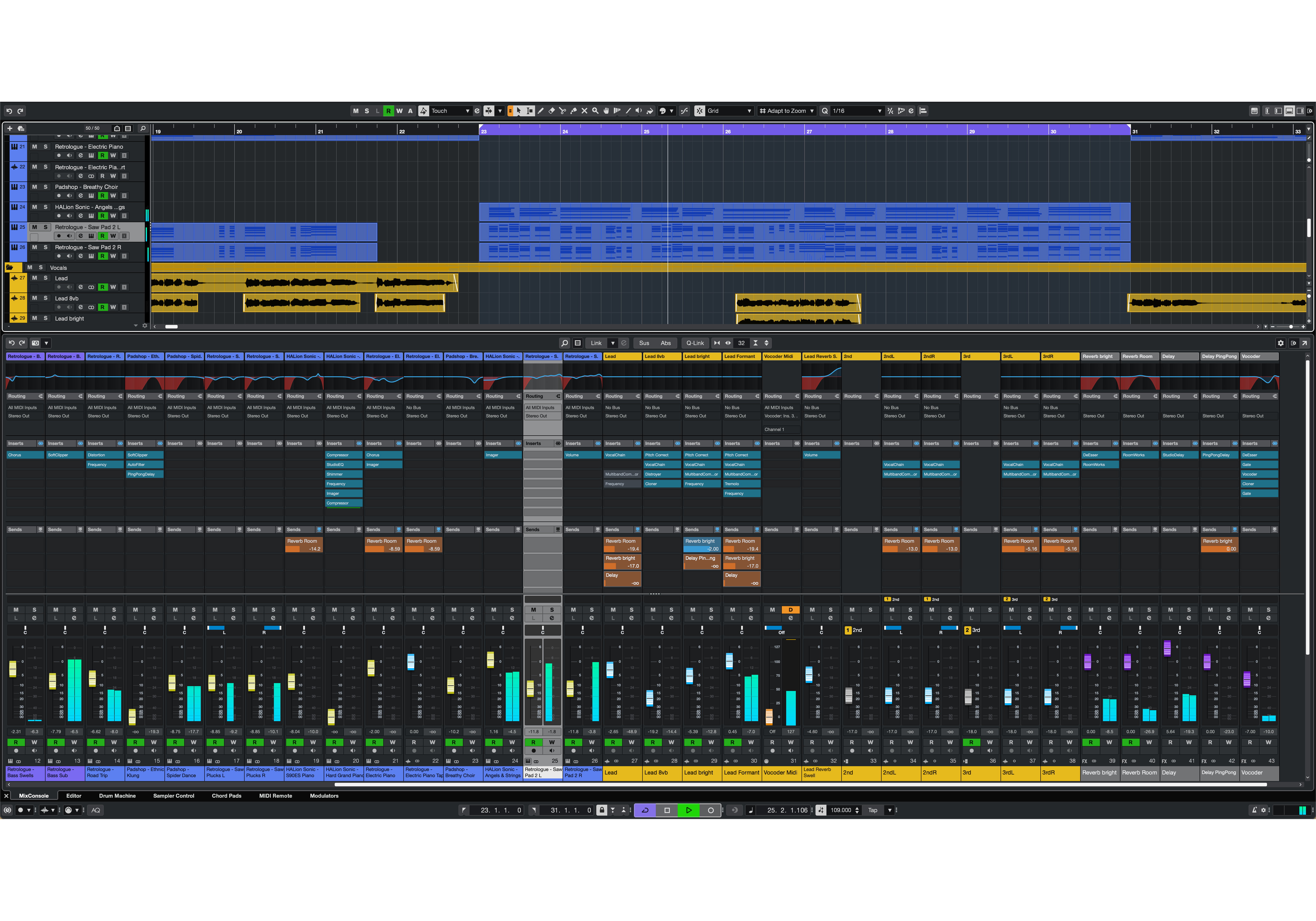
Task: Click the Stop transport button
Action: 667,810
